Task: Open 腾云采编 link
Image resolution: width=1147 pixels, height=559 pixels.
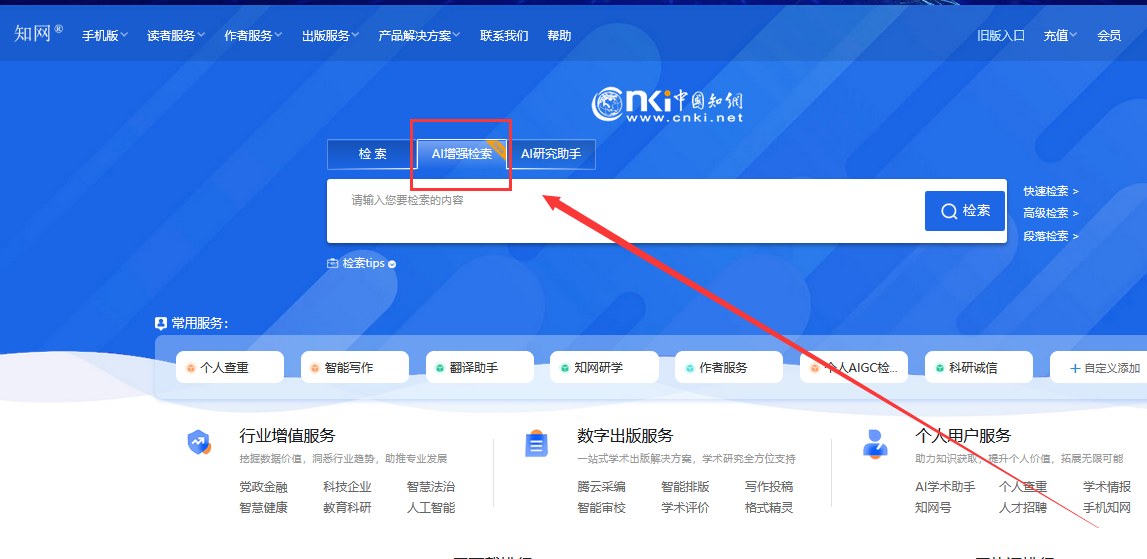Action: pyautogui.click(x=601, y=487)
